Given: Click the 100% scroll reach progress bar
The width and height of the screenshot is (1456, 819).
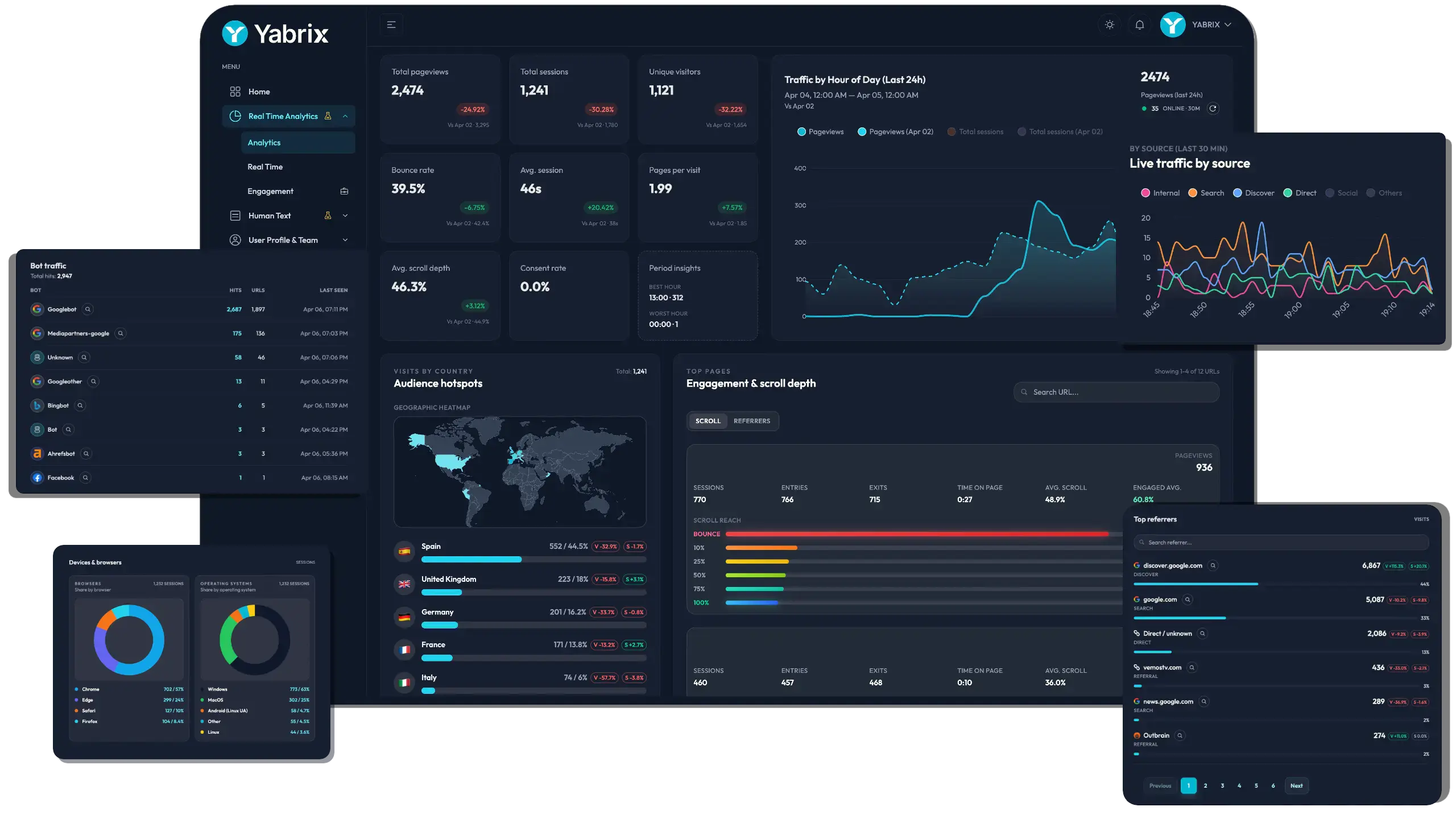Looking at the screenshot, I should pos(751,602).
